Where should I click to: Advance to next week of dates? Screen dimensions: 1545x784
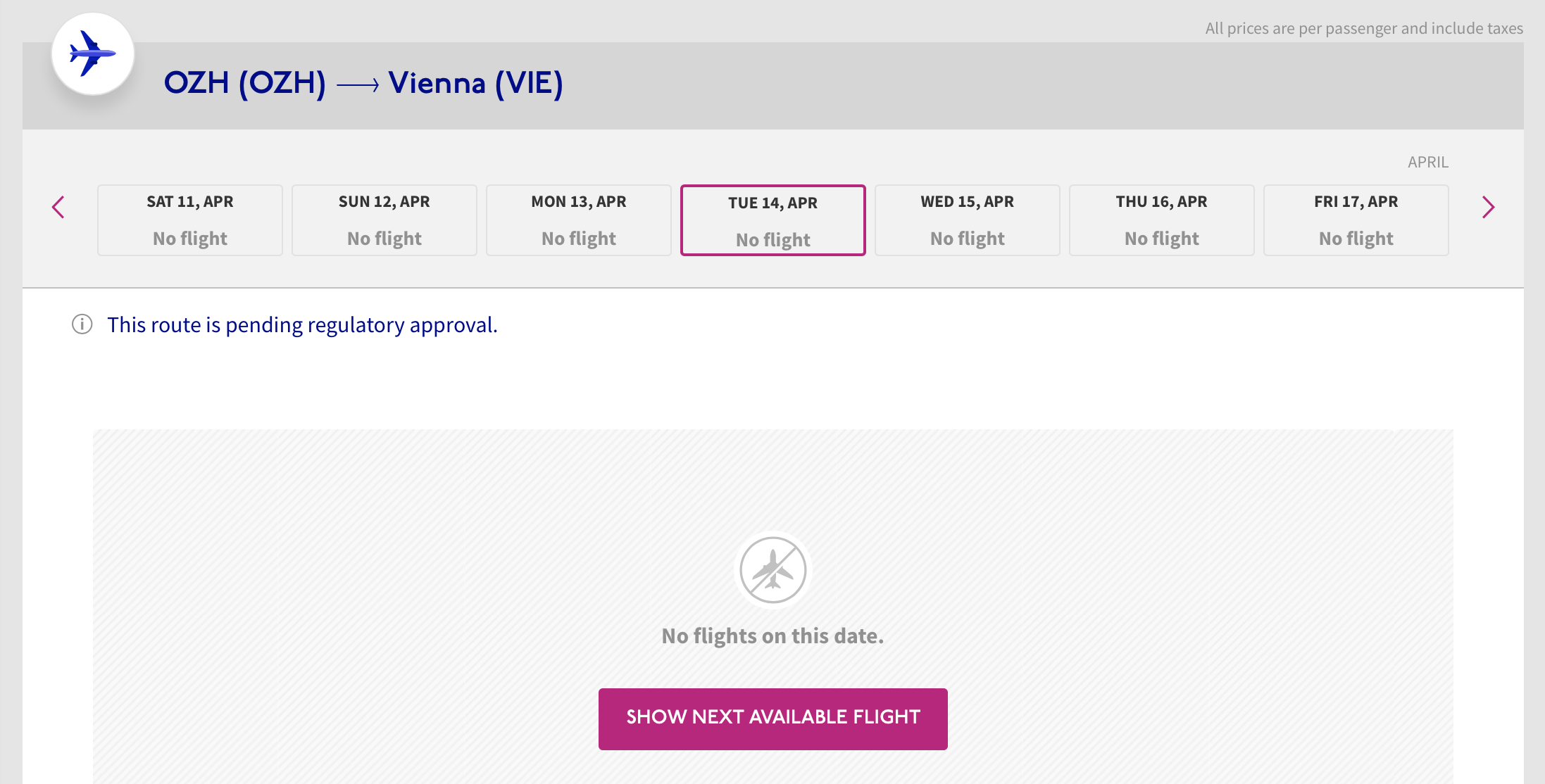(1487, 208)
